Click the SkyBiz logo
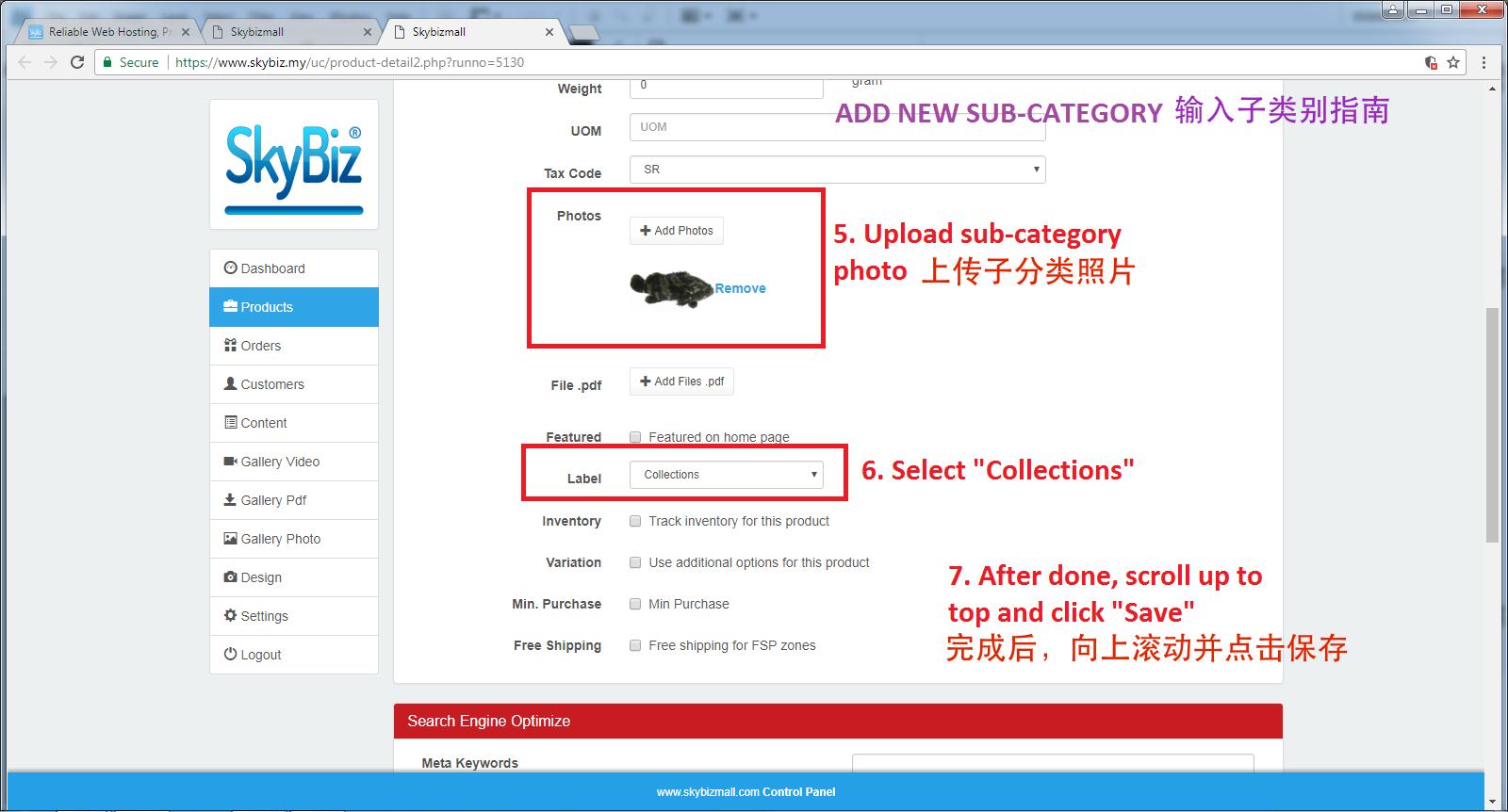 click(294, 165)
